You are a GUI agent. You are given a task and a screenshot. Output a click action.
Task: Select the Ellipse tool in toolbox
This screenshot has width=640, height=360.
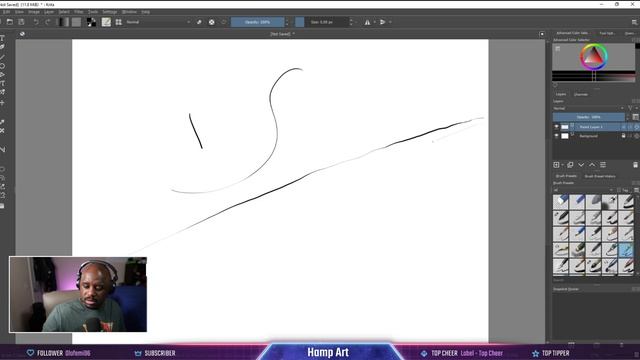pyautogui.click(x=2, y=66)
